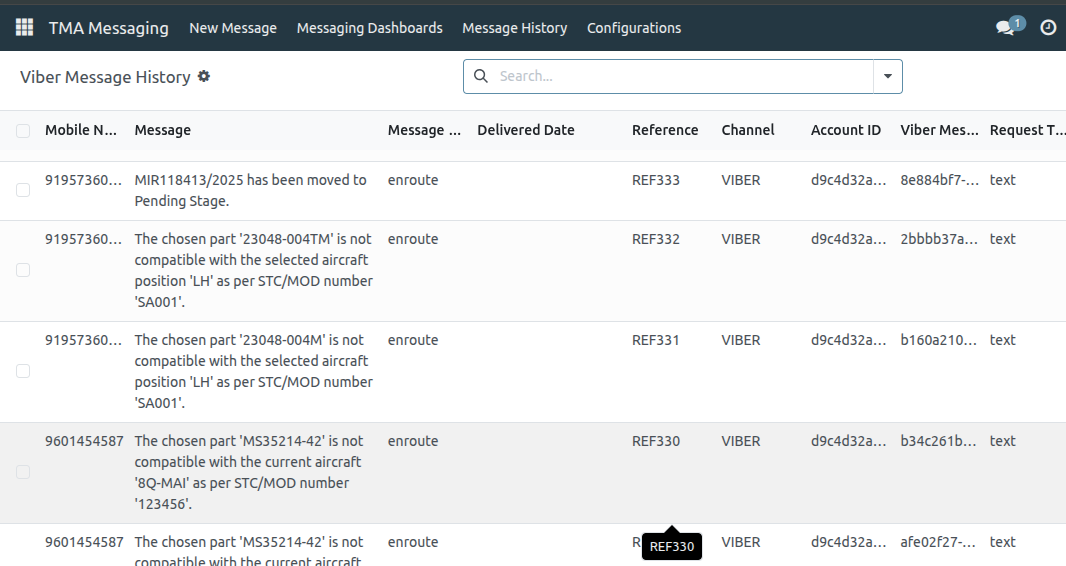Open the apps grid menu icon
The image size is (1066, 566).
pos(24,27)
